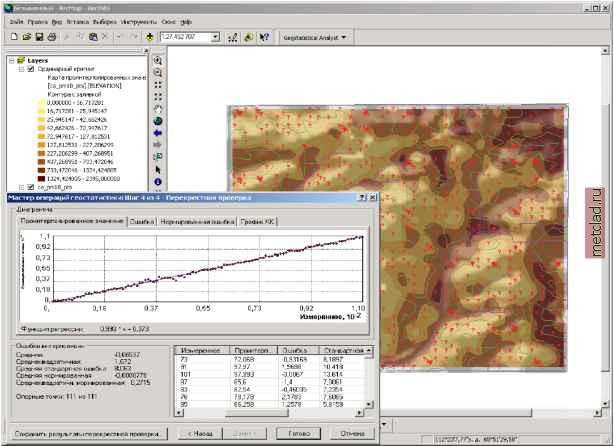Click the Save diskette toolbar icon
The height and width of the screenshot is (446, 614).
(38, 37)
